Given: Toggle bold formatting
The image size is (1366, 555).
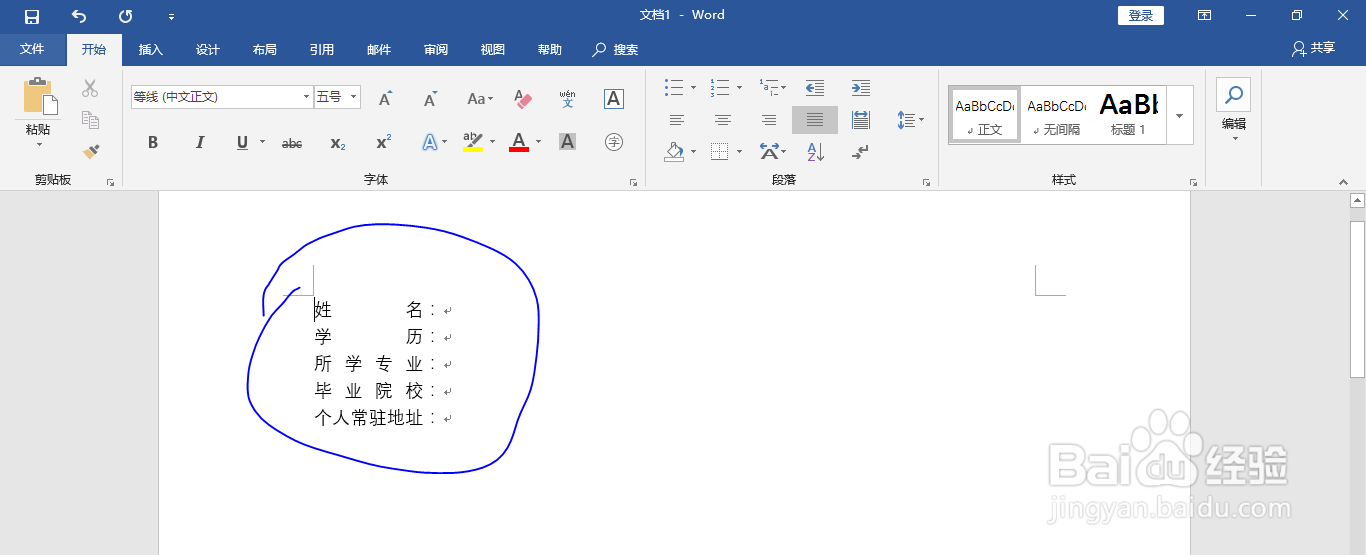Looking at the screenshot, I should (x=153, y=143).
